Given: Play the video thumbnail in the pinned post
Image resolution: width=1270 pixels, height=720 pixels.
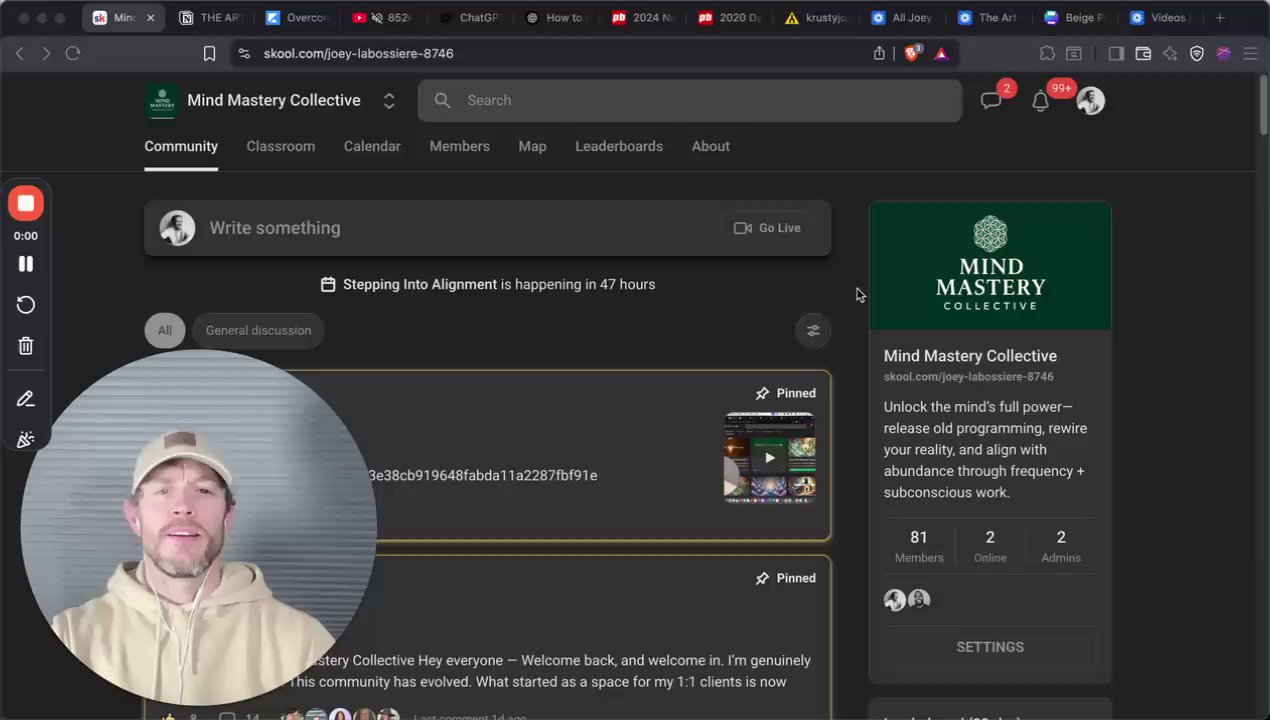Looking at the screenshot, I should coord(769,457).
